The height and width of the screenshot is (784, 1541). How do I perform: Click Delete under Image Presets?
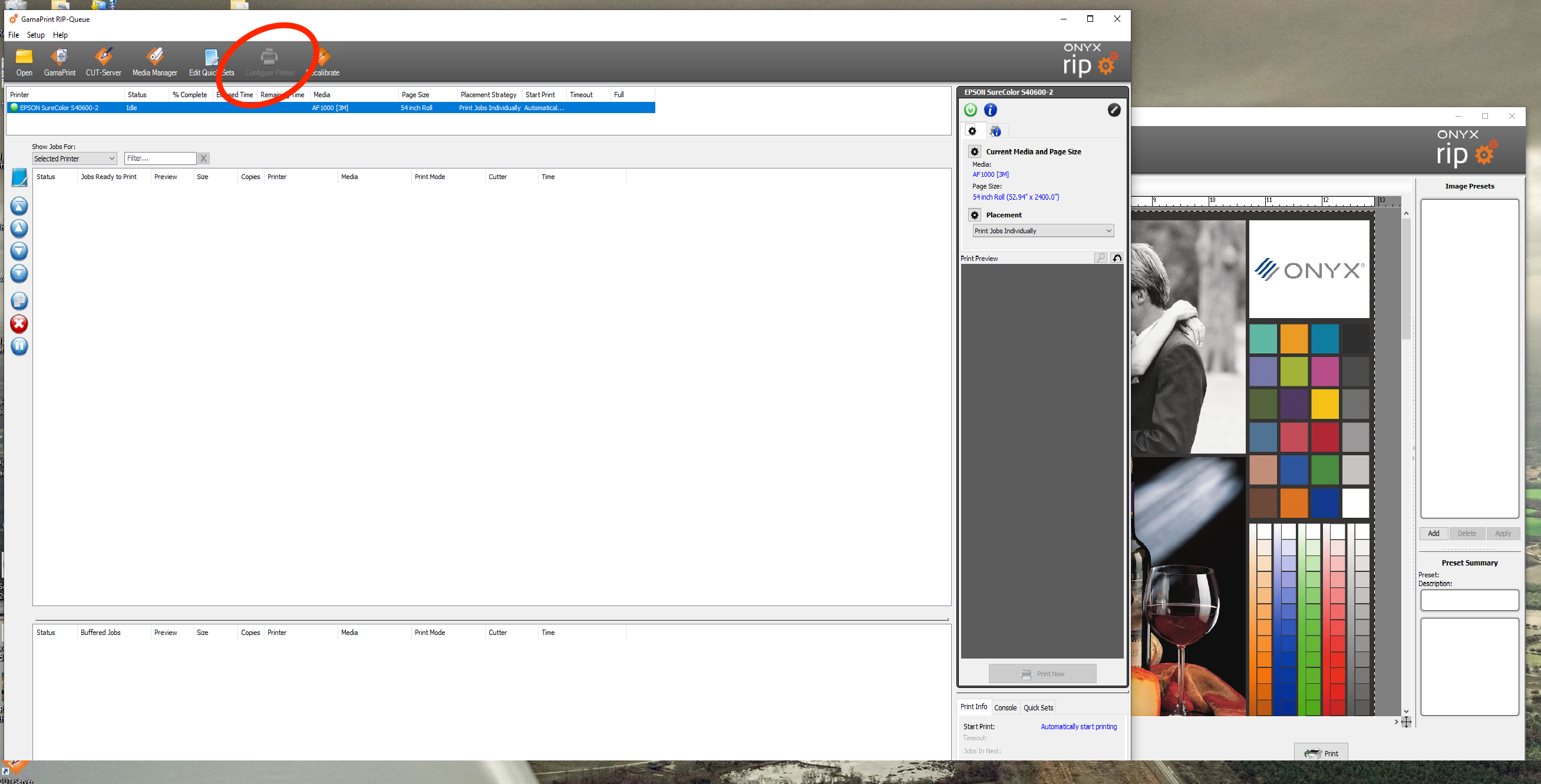pos(1467,534)
